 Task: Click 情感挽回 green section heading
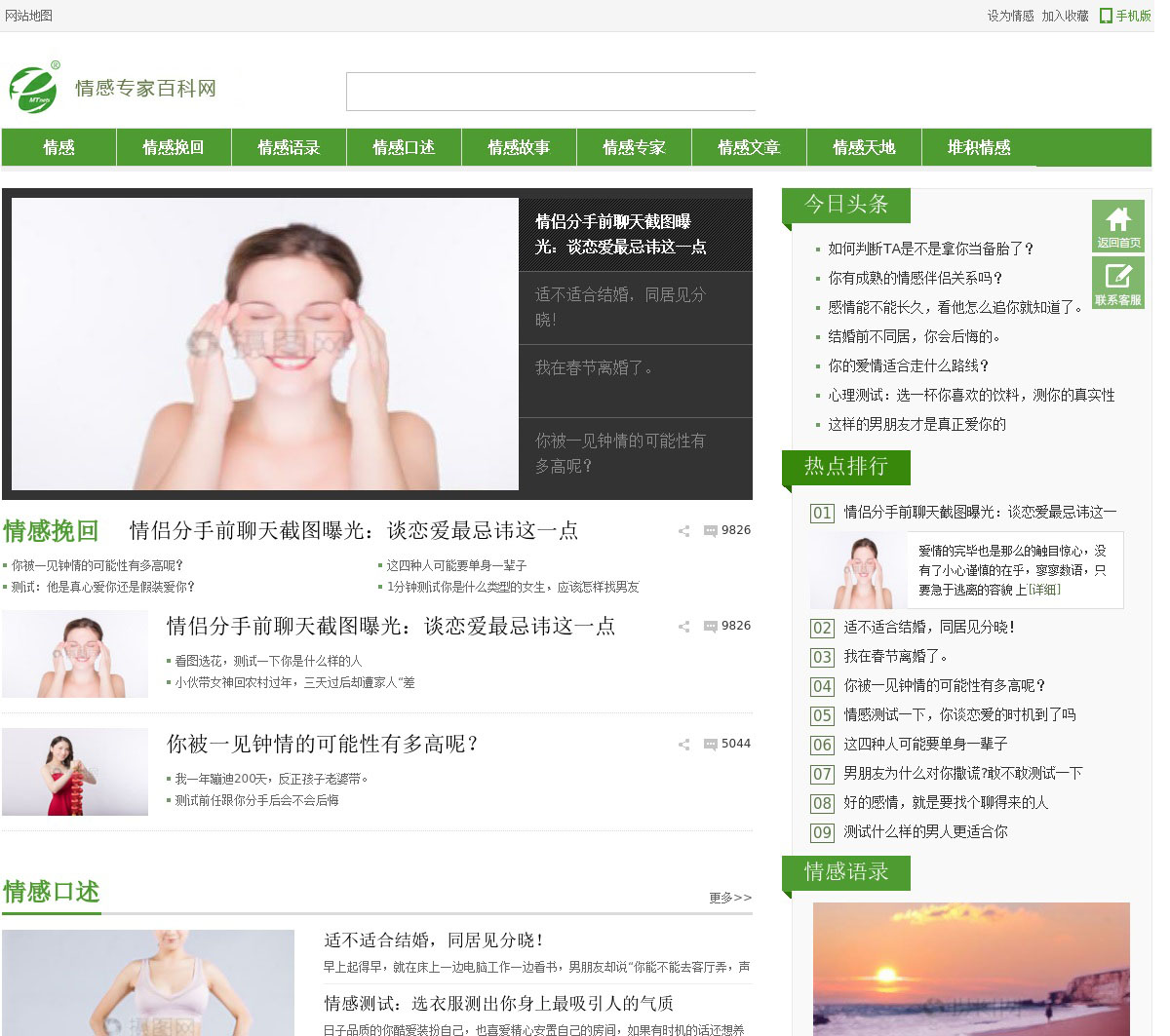click(51, 531)
